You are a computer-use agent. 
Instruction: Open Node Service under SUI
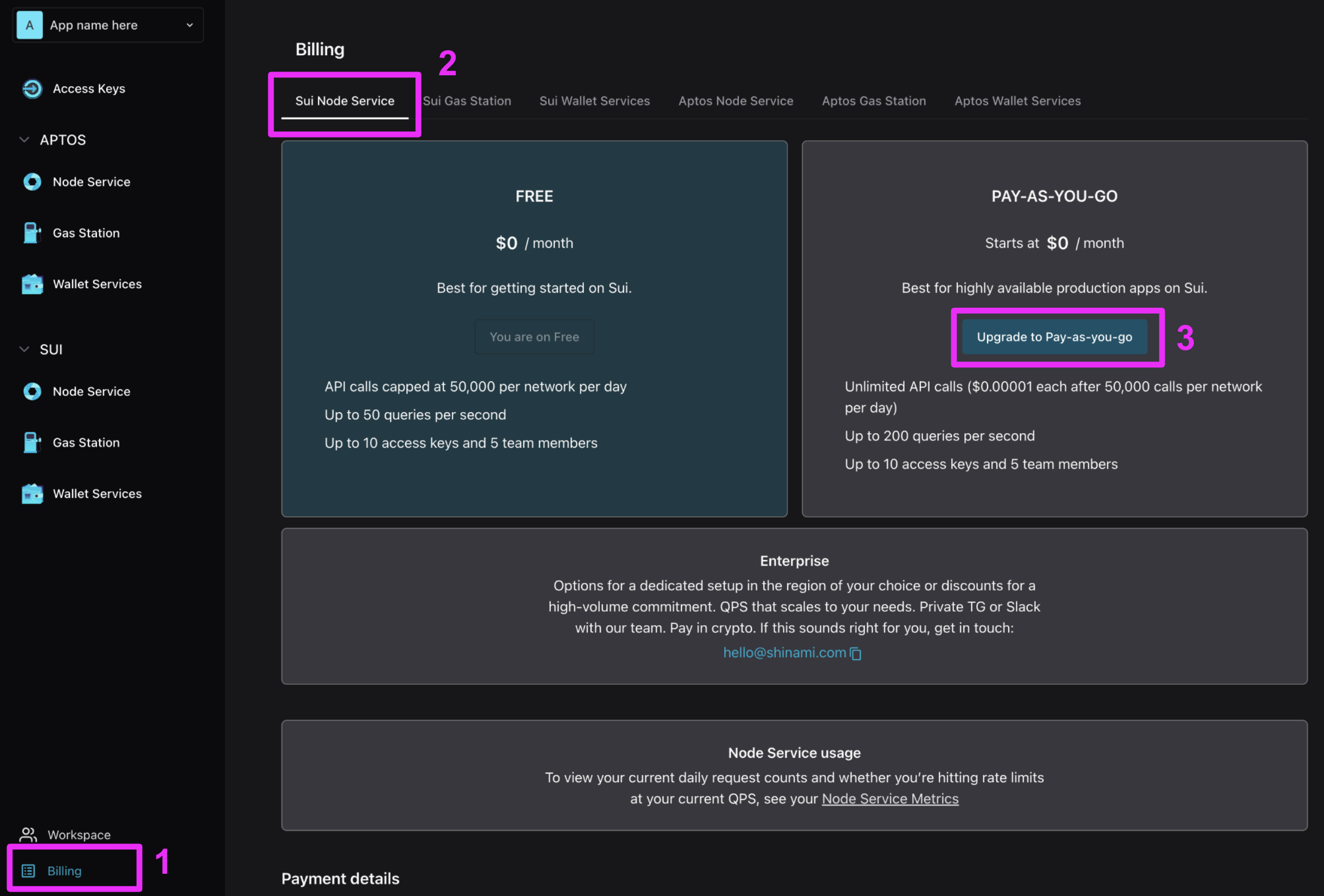[x=92, y=391]
